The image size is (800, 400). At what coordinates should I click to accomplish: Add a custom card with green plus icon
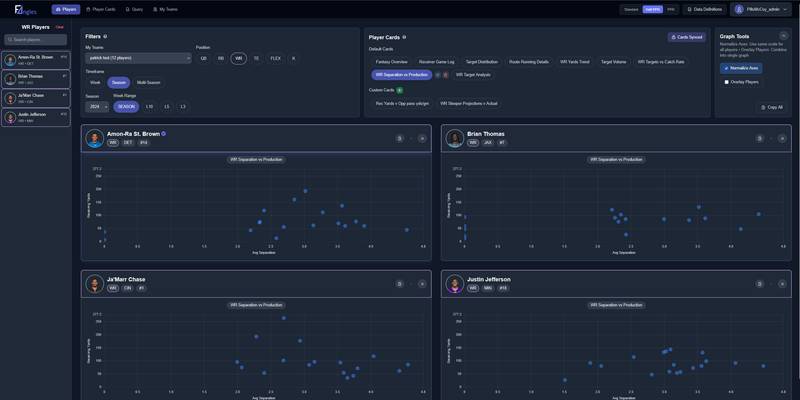400,90
